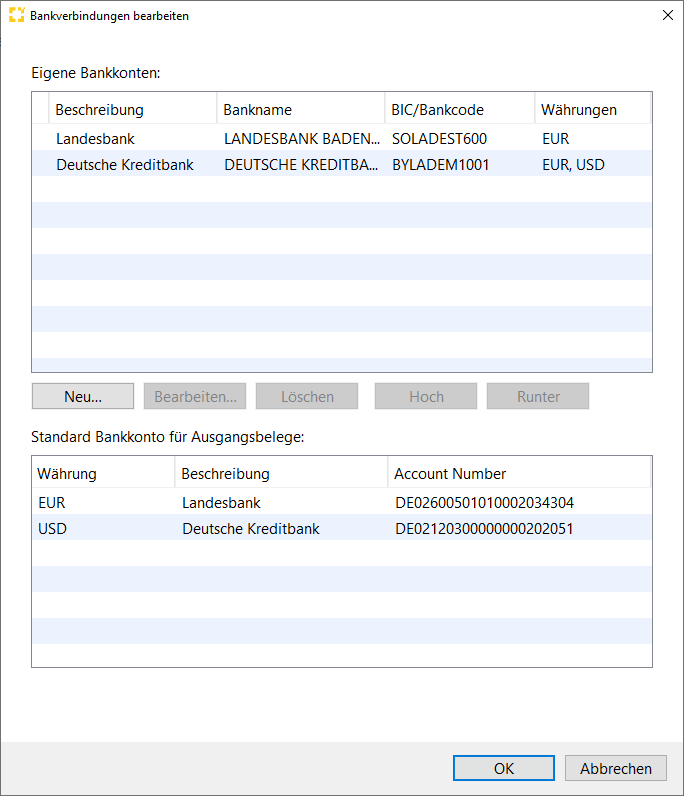Close the Bankverbindungen bearbeiten dialog

668,15
